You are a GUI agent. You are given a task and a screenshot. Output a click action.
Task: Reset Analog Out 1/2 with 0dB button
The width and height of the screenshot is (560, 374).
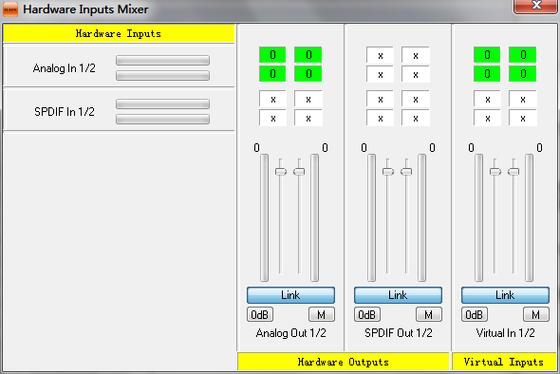260,315
